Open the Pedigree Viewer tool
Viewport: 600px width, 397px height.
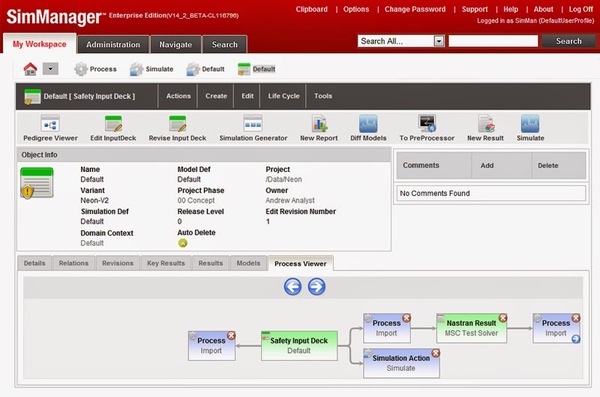50,124
